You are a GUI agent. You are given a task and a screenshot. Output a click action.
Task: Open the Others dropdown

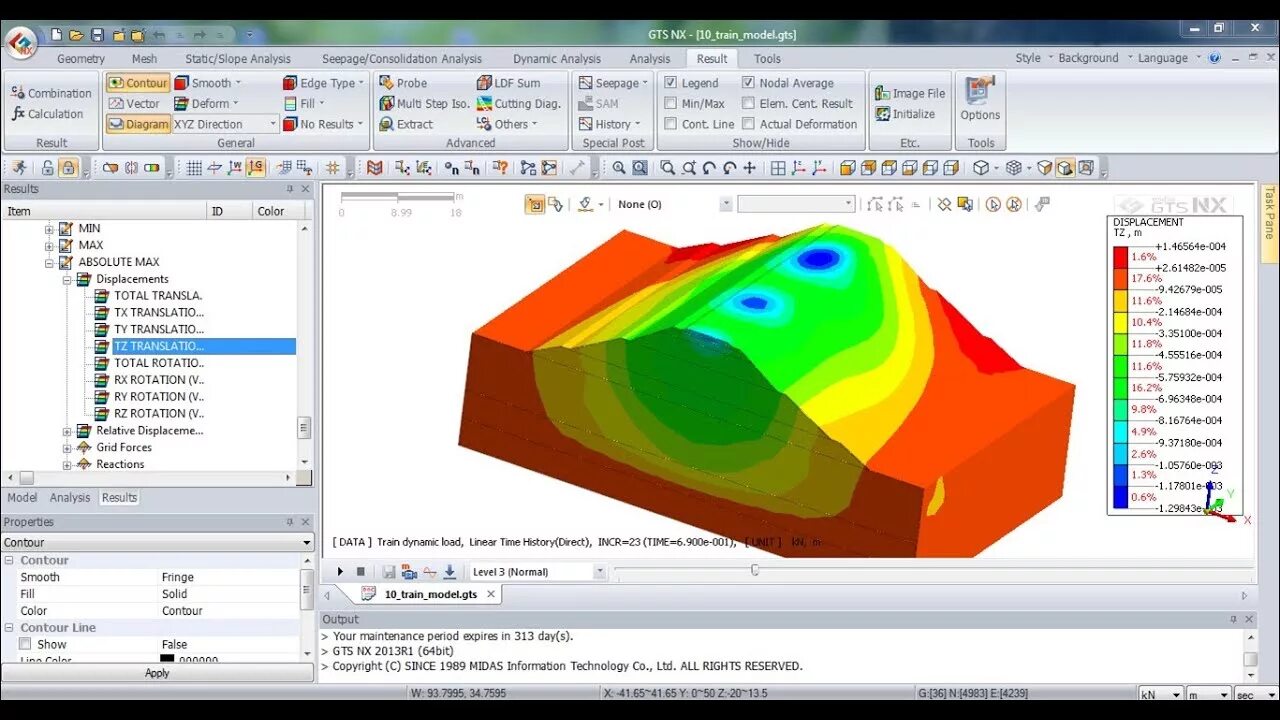click(507, 124)
